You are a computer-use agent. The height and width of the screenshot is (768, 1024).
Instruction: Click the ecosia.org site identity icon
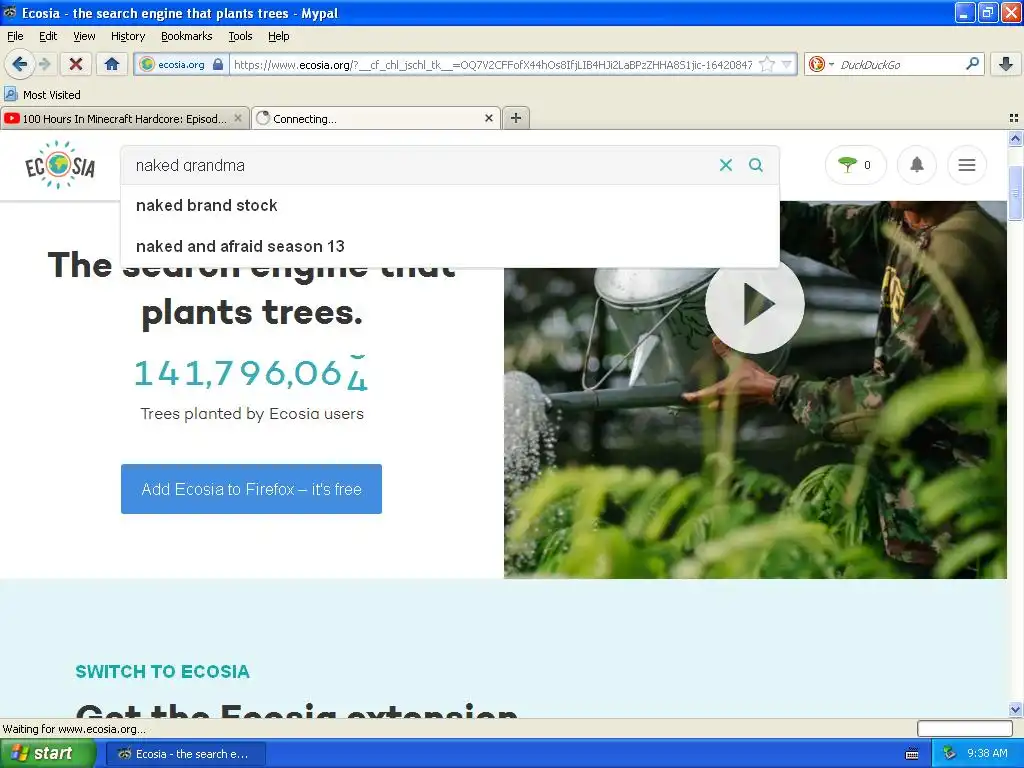(148, 64)
